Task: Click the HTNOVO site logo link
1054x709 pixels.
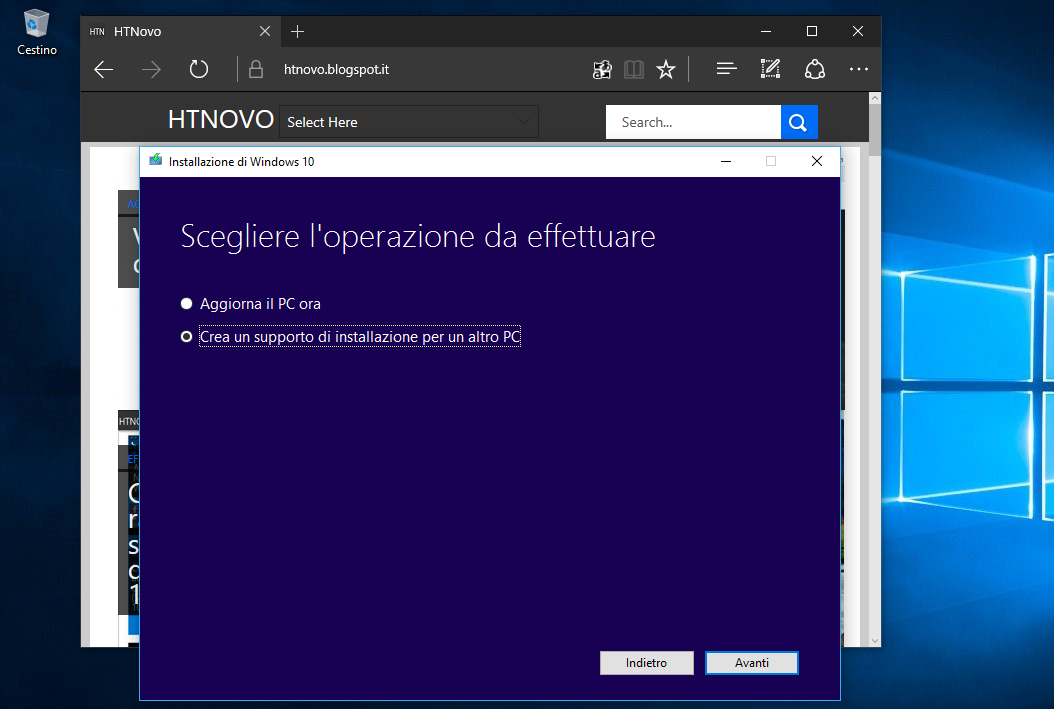Action: 220,120
